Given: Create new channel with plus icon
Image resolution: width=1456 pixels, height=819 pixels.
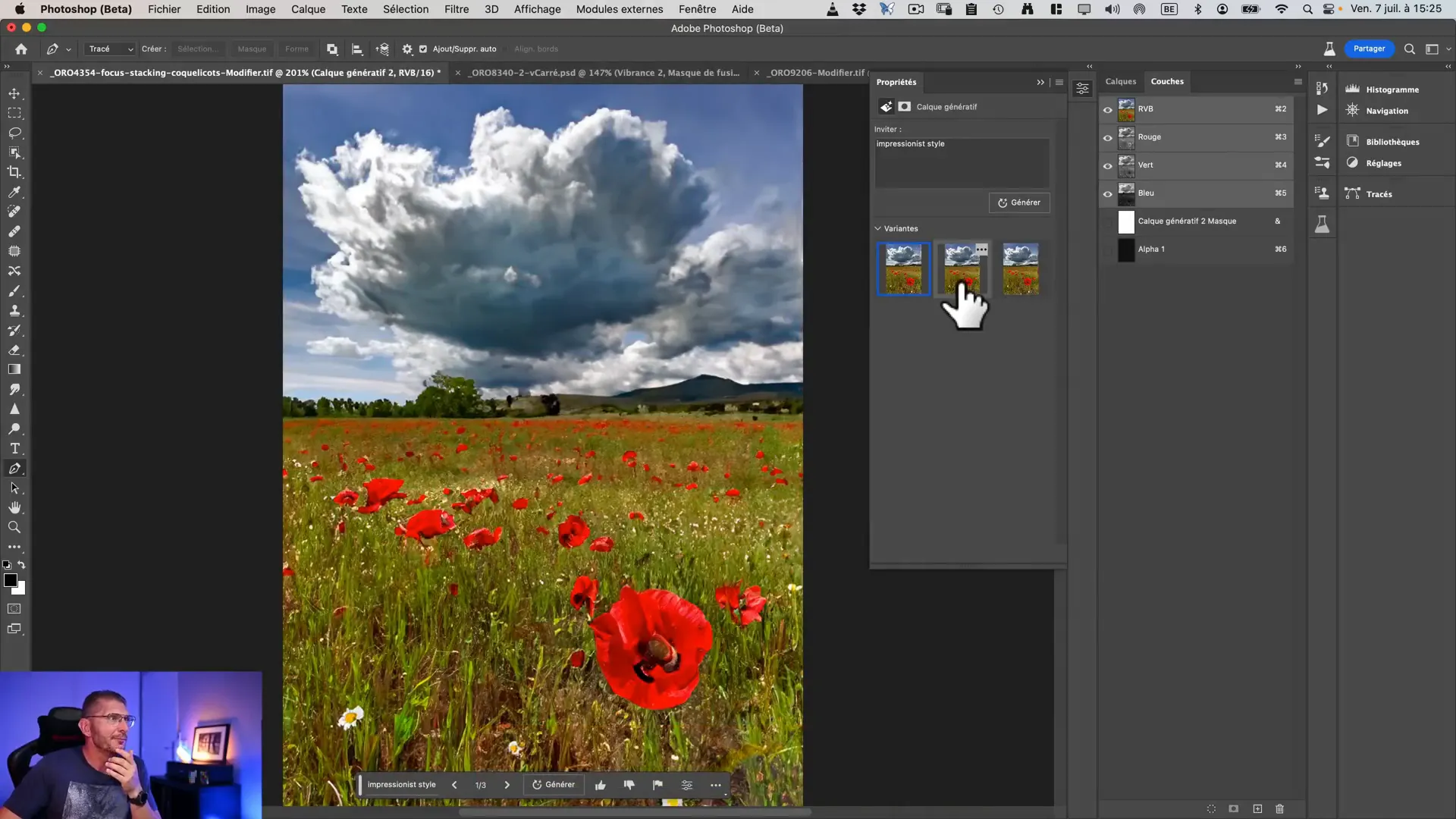Looking at the screenshot, I should (x=1257, y=809).
